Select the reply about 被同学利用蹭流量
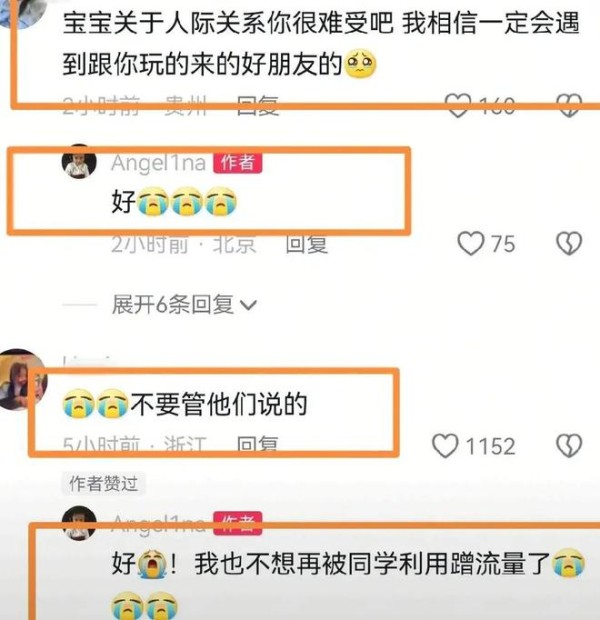 tap(348, 583)
